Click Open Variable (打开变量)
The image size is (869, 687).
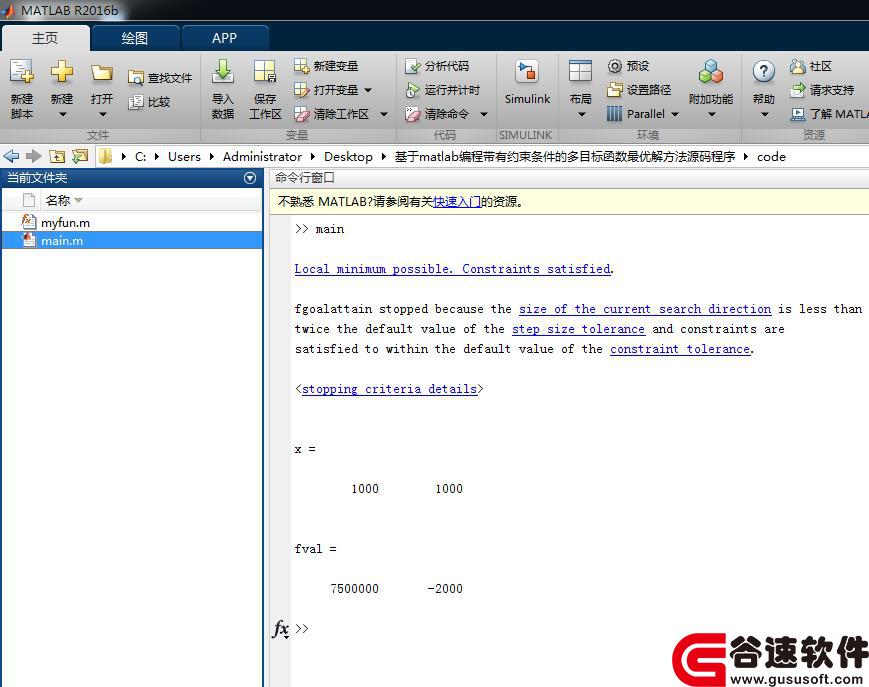pyautogui.click(x=326, y=90)
